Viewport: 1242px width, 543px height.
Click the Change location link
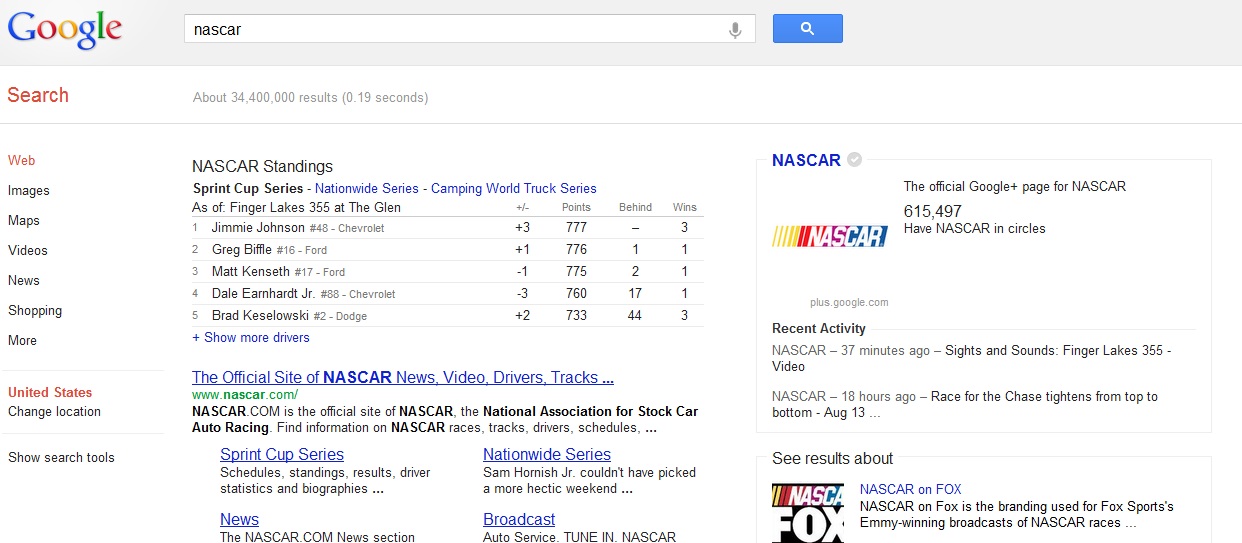click(54, 412)
